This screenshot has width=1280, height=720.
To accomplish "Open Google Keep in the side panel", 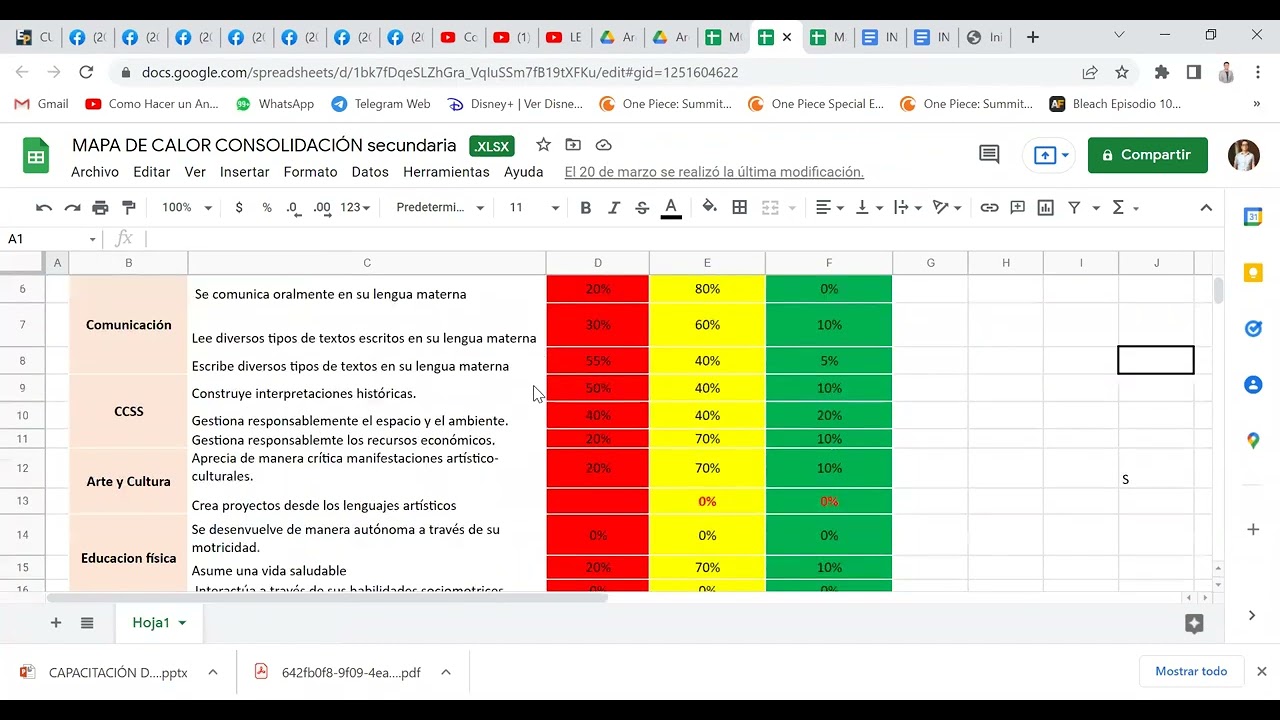I will 1253,272.
